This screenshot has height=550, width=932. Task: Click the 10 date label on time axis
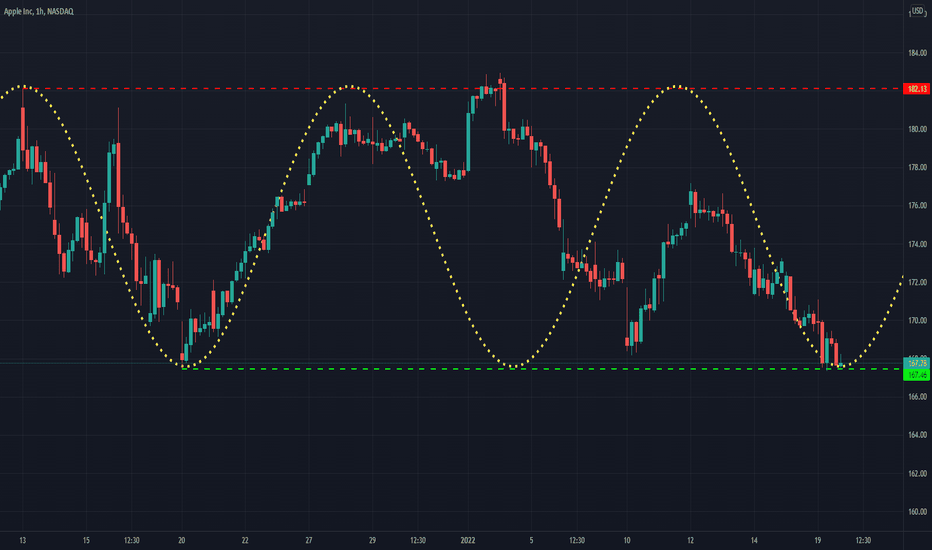click(626, 540)
